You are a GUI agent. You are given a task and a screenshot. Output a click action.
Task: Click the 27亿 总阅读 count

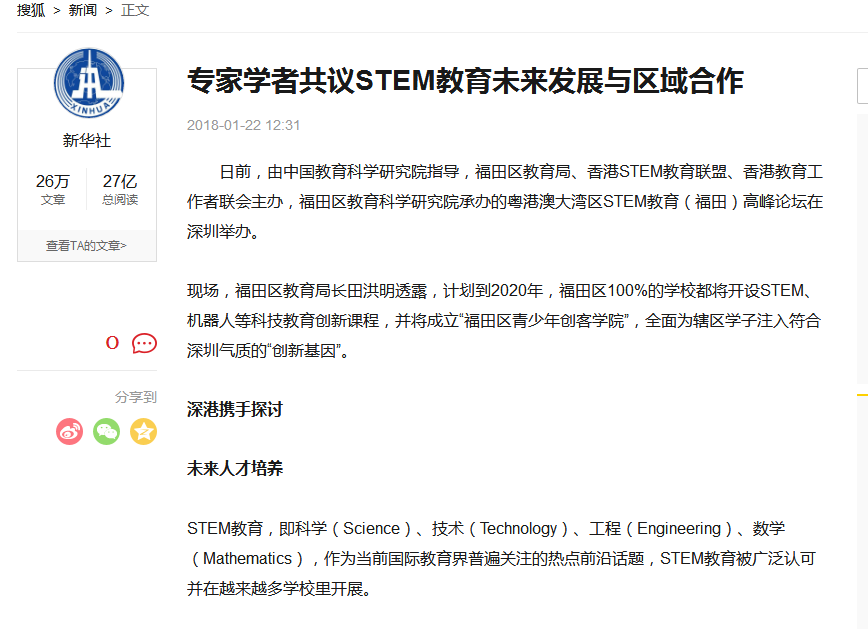click(120, 189)
